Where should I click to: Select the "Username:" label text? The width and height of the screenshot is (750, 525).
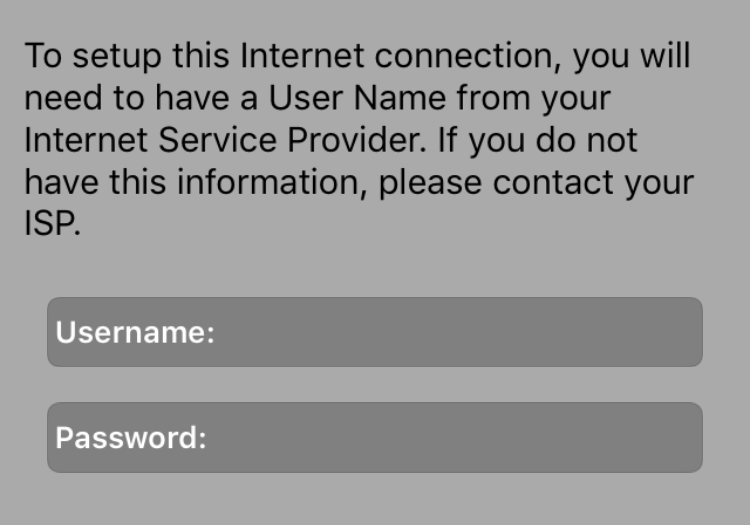coord(135,332)
